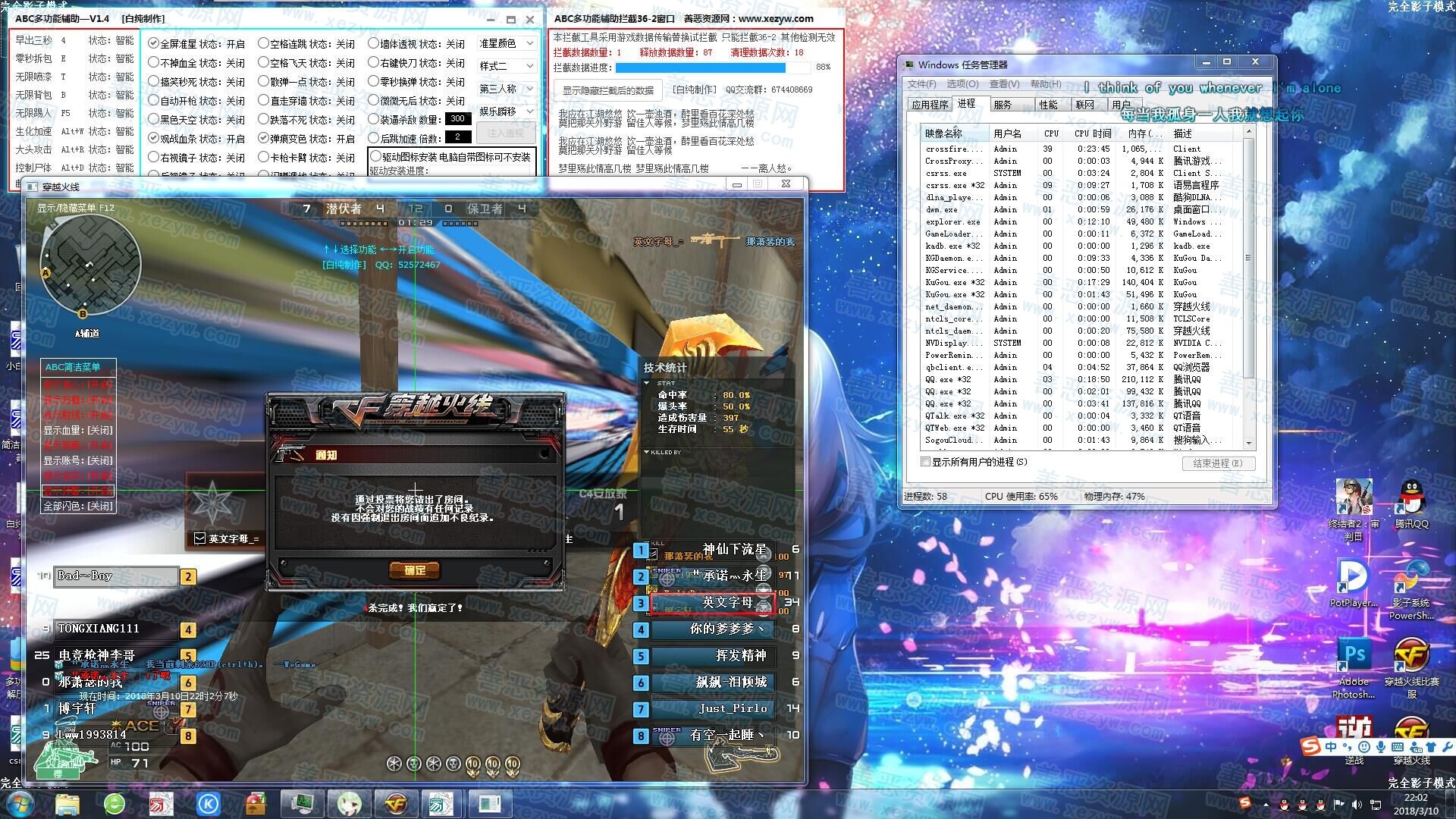Image resolution: width=1456 pixels, height=819 pixels.
Task: Open the Sogou toolbar soft keyboard icon
Action: (1398, 747)
